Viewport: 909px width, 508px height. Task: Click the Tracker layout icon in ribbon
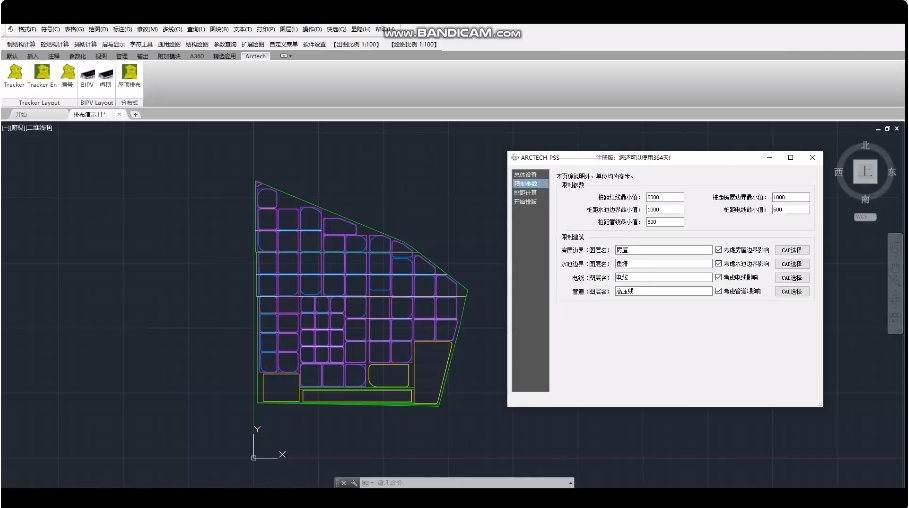(14, 73)
